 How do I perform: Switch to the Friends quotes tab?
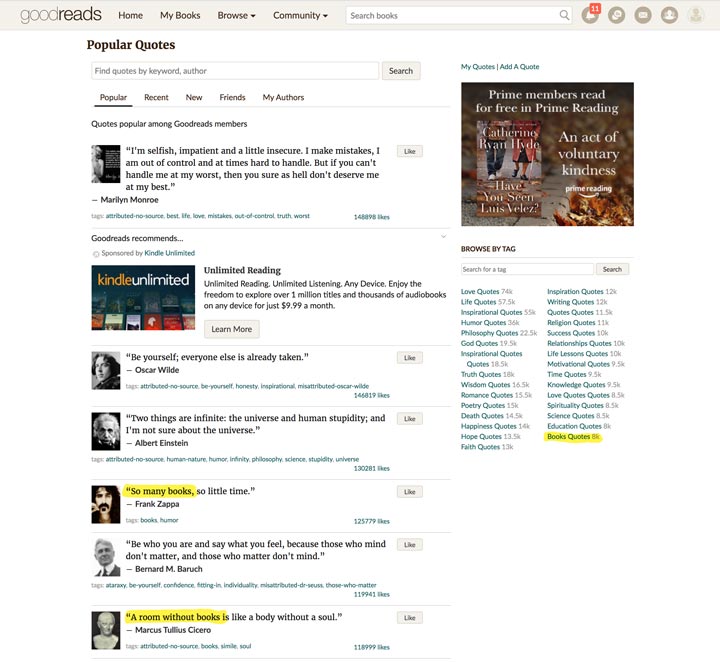232,97
